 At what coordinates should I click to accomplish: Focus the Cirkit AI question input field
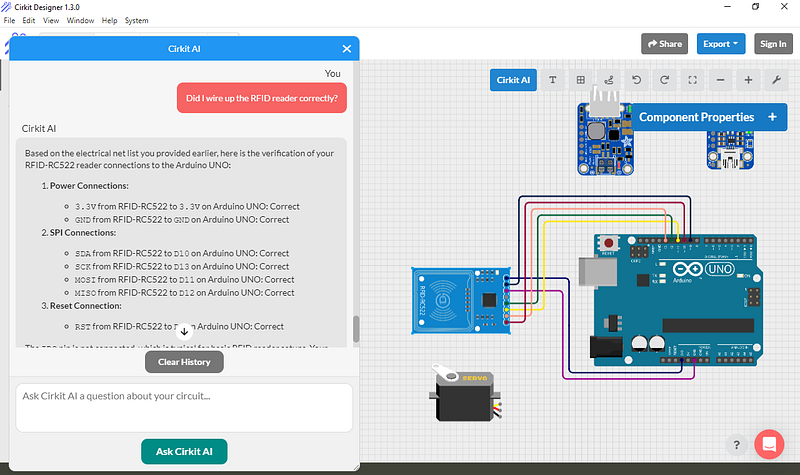184,408
